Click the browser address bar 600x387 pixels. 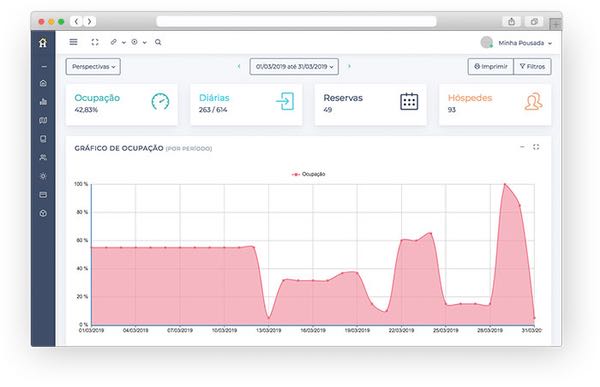[x=296, y=21]
